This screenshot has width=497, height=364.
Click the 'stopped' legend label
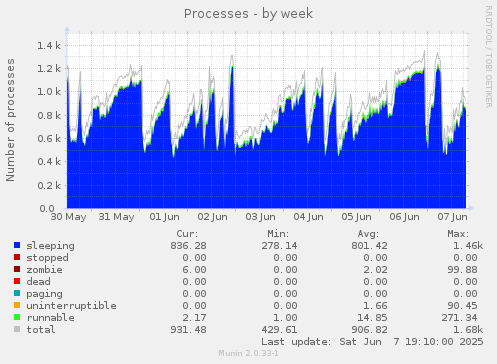tap(48, 258)
